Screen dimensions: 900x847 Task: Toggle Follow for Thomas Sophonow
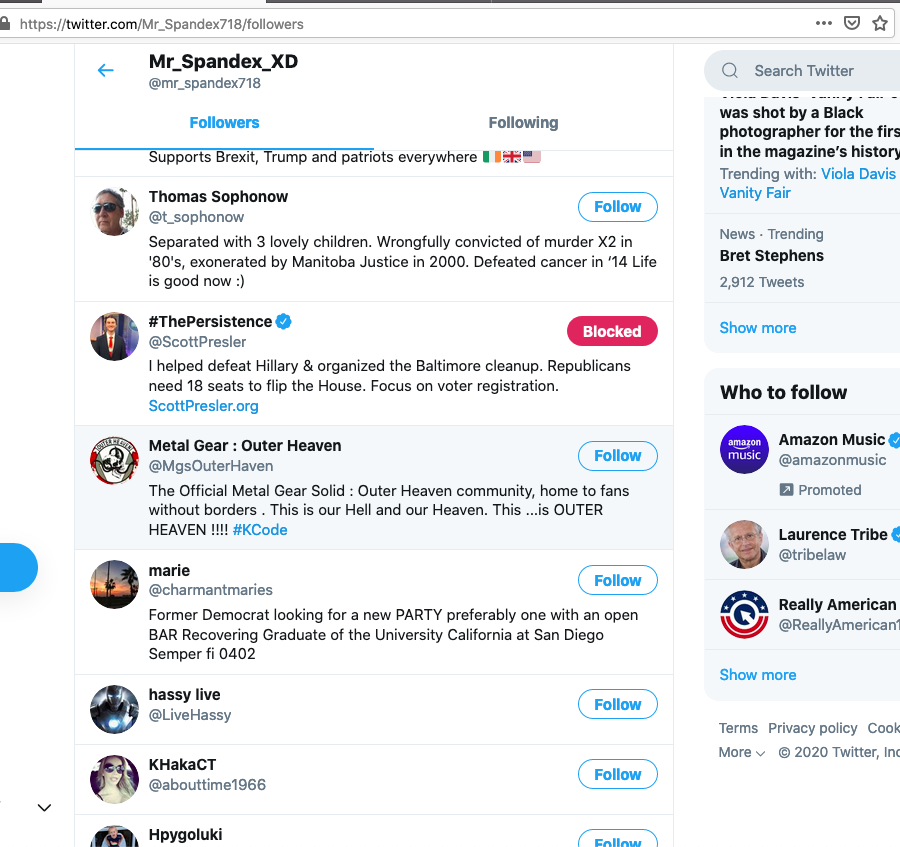617,207
